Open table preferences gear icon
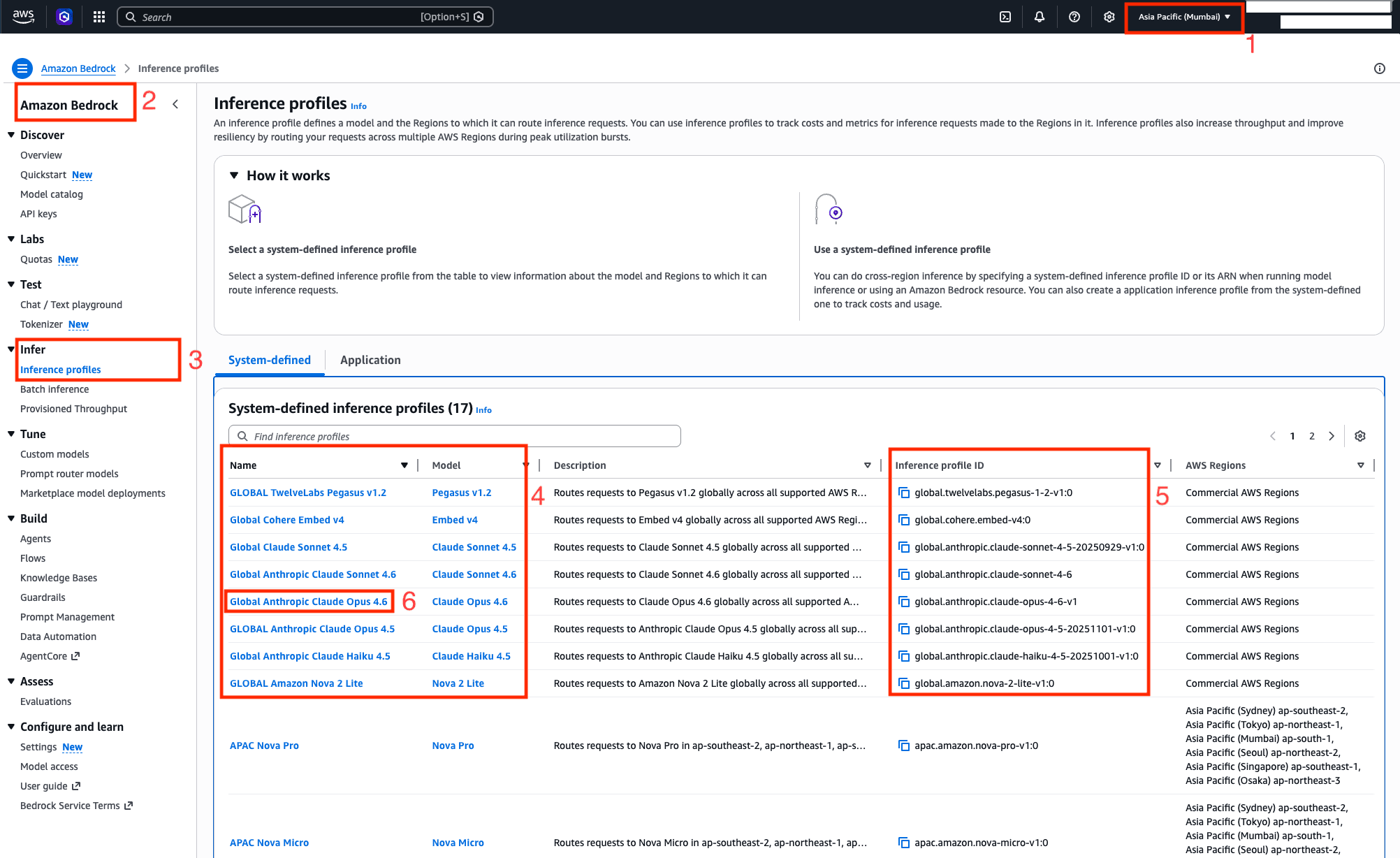Screen dimensions: 1400x858 tap(1359, 436)
